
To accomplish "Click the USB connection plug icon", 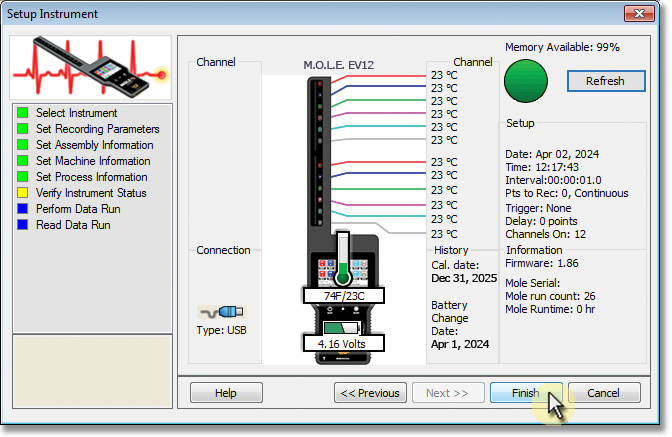I will (222, 312).
